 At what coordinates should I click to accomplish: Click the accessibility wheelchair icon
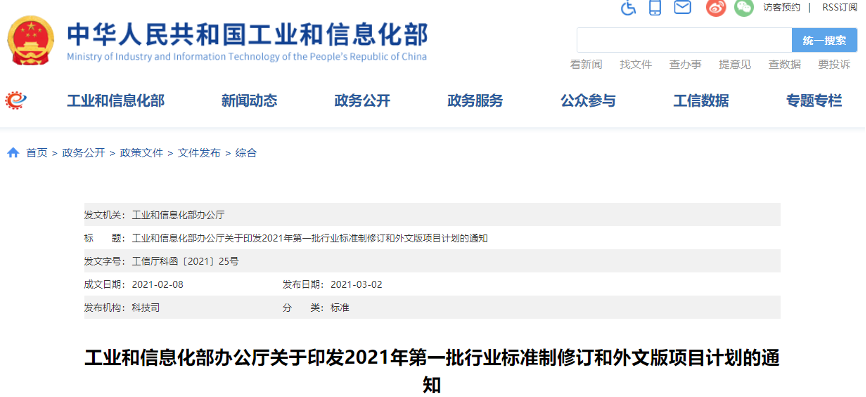click(x=629, y=8)
